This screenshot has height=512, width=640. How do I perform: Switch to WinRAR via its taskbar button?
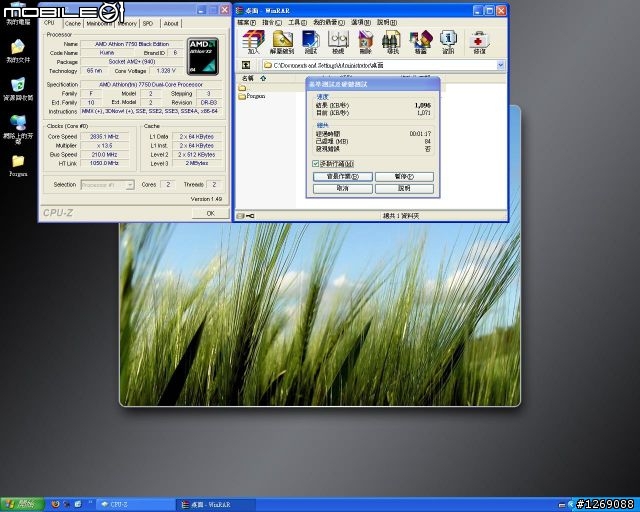click(216, 505)
